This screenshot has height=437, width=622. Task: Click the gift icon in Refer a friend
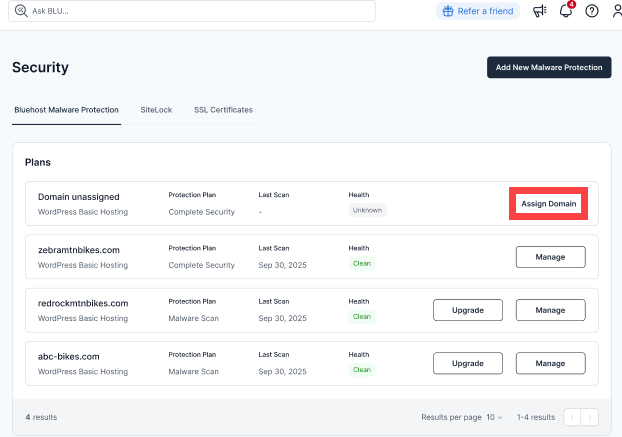pyautogui.click(x=448, y=11)
